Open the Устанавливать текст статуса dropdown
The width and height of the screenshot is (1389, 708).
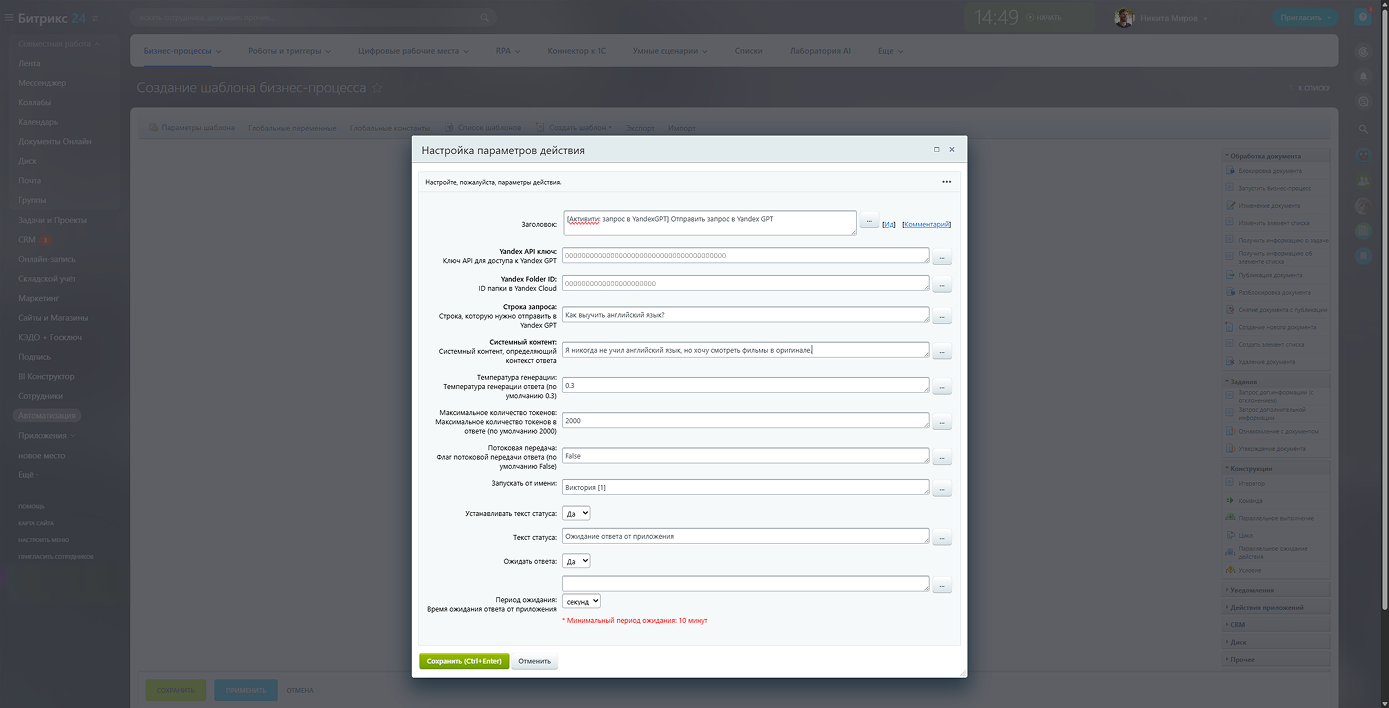[576, 513]
